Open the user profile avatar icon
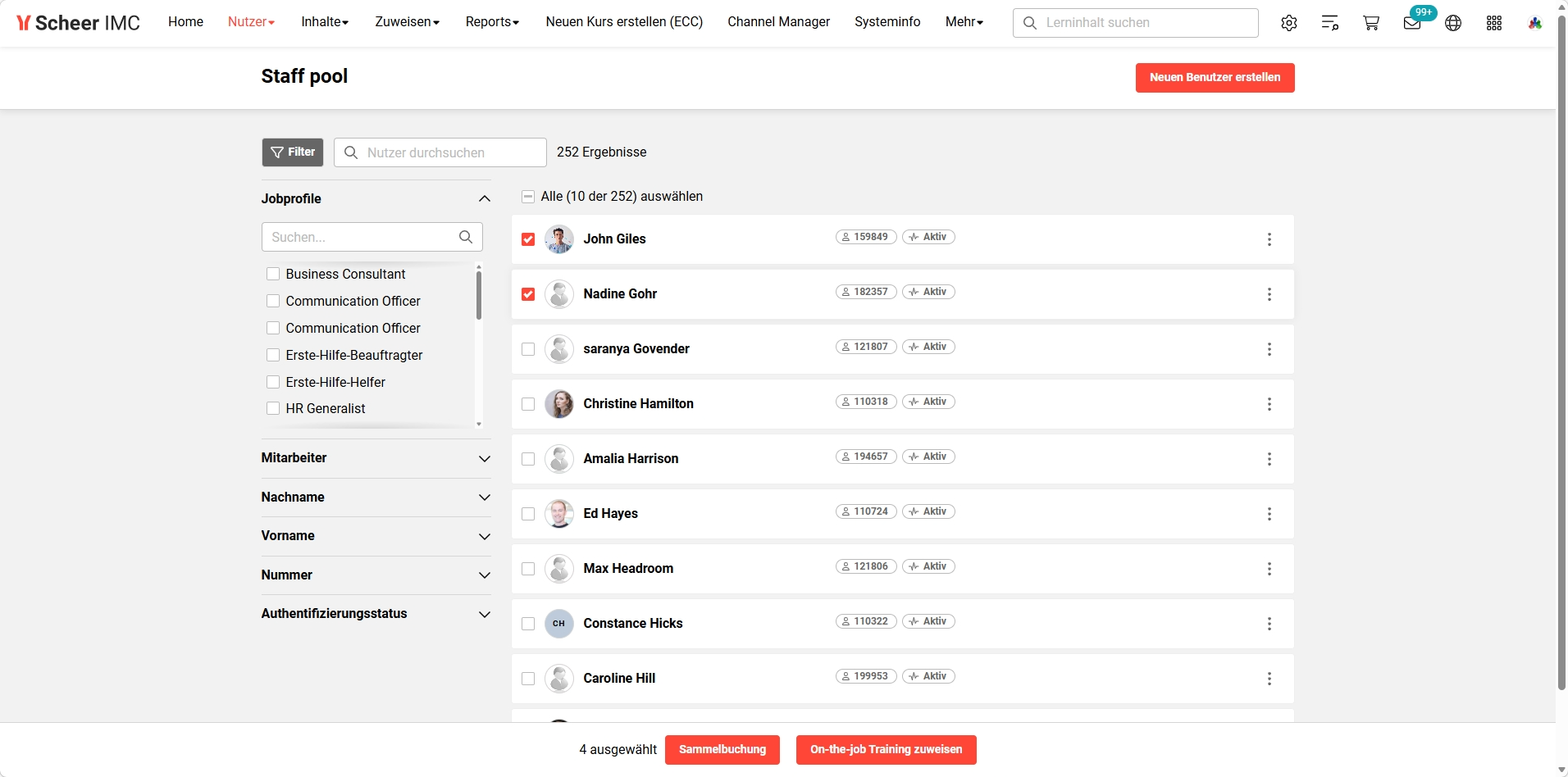 tap(1535, 23)
